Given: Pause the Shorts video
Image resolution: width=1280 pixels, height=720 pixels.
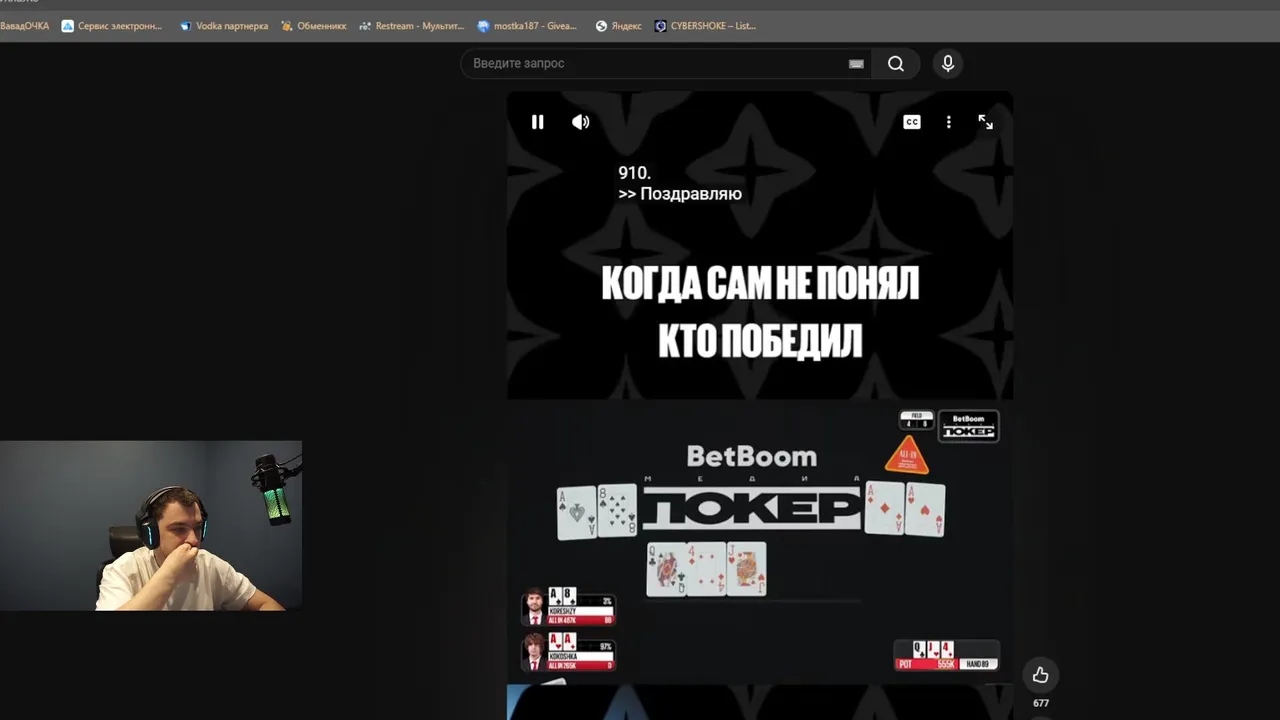Looking at the screenshot, I should click(537, 122).
